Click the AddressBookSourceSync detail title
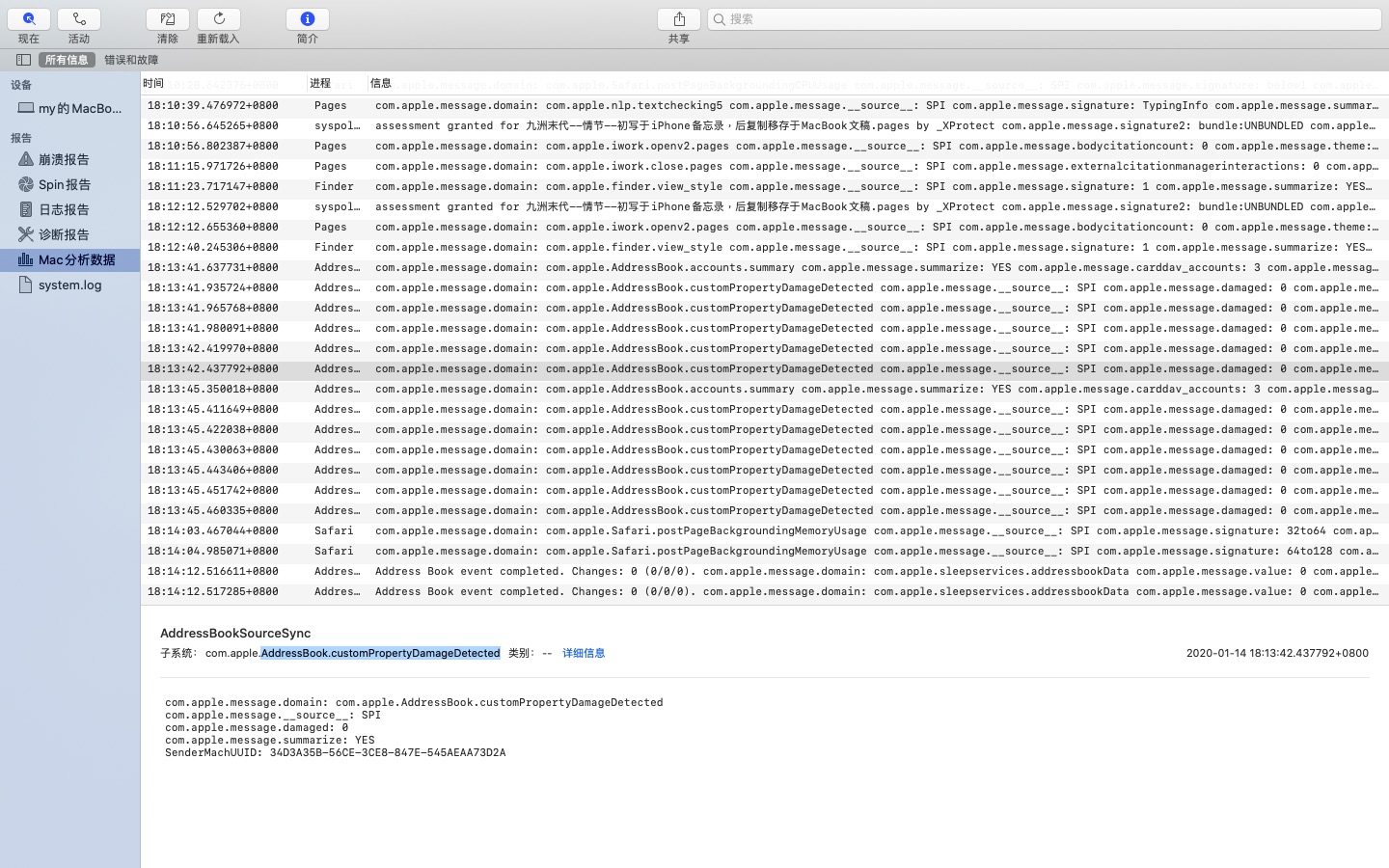This screenshot has width=1389, height=868. pyautogui.click(x=235, y=633)
